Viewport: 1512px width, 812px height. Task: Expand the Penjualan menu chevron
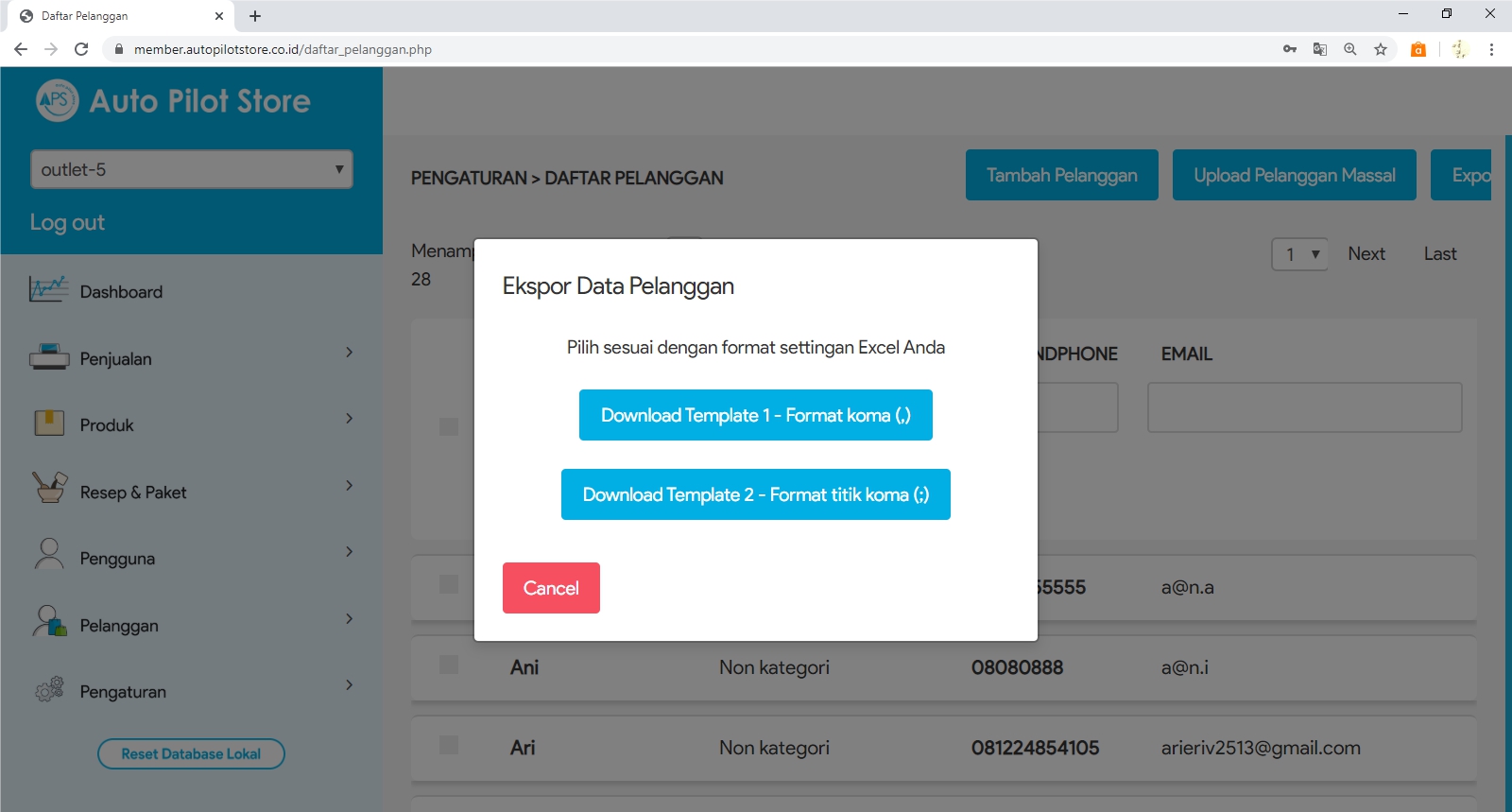coord(349,353)
